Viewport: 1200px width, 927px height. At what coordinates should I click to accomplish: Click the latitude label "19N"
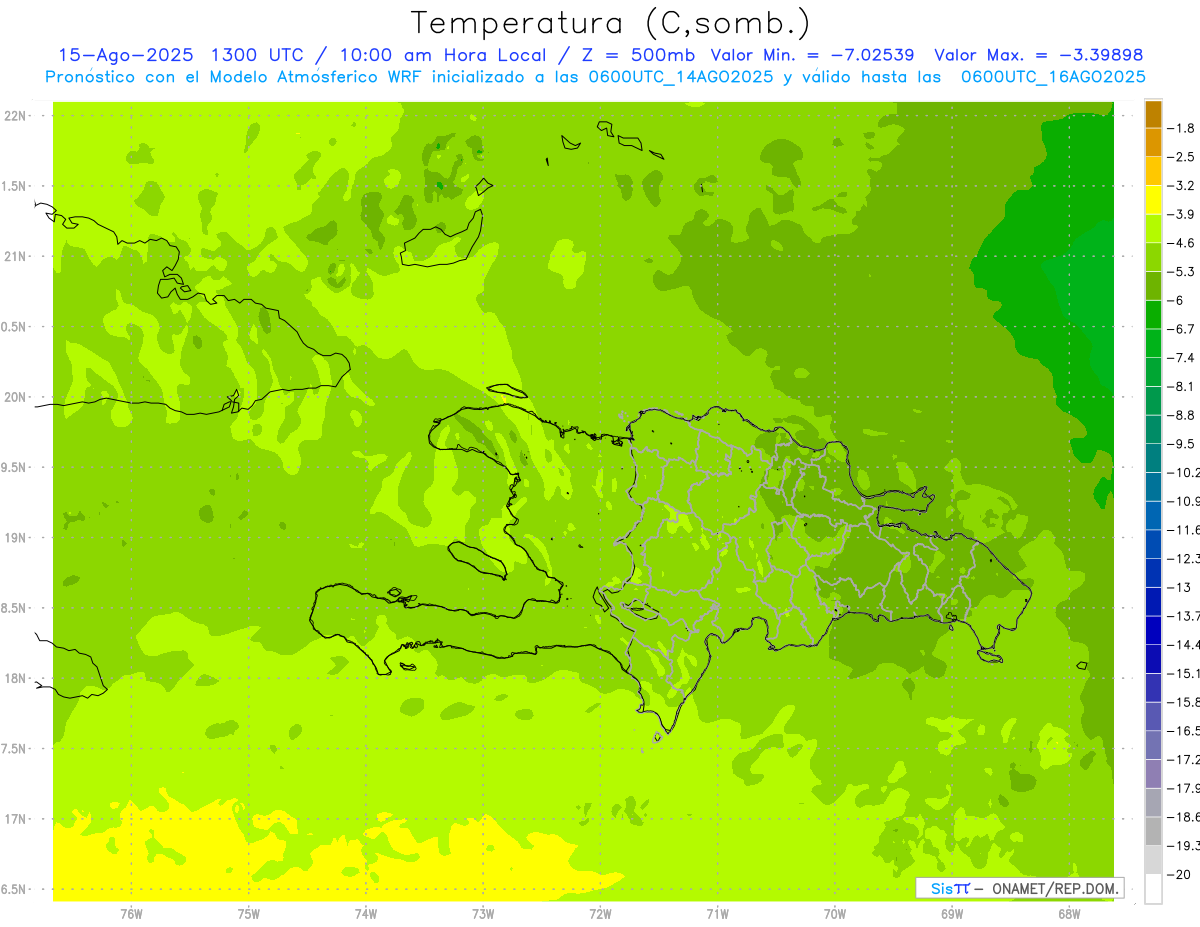click(x=14, y=538)
